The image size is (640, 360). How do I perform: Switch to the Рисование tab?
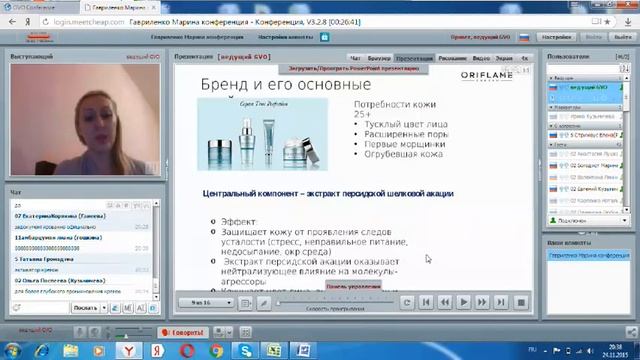point(452,58)
